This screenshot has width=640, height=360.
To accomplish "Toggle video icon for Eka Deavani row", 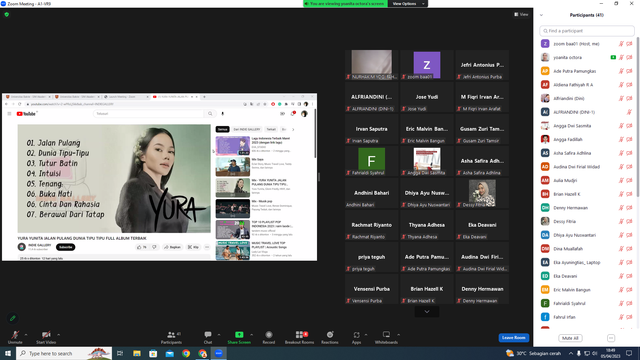I will tap(629, 276).
